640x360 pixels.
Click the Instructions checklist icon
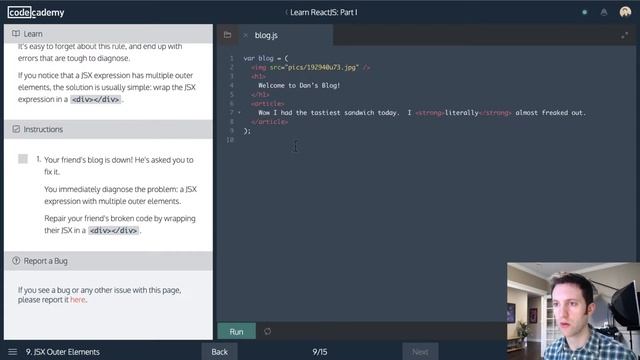16,129
